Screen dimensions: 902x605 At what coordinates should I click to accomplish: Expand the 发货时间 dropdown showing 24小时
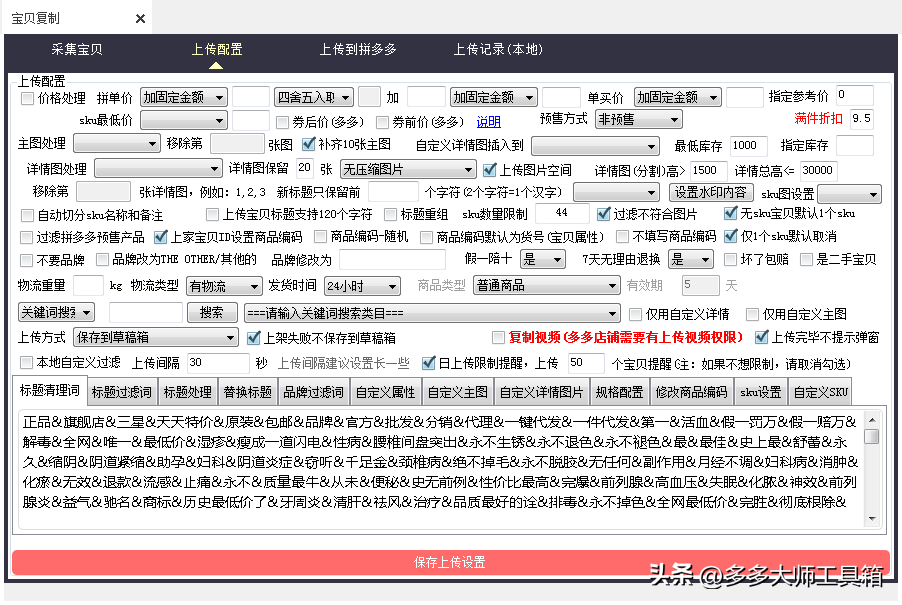tap(362, 285)
